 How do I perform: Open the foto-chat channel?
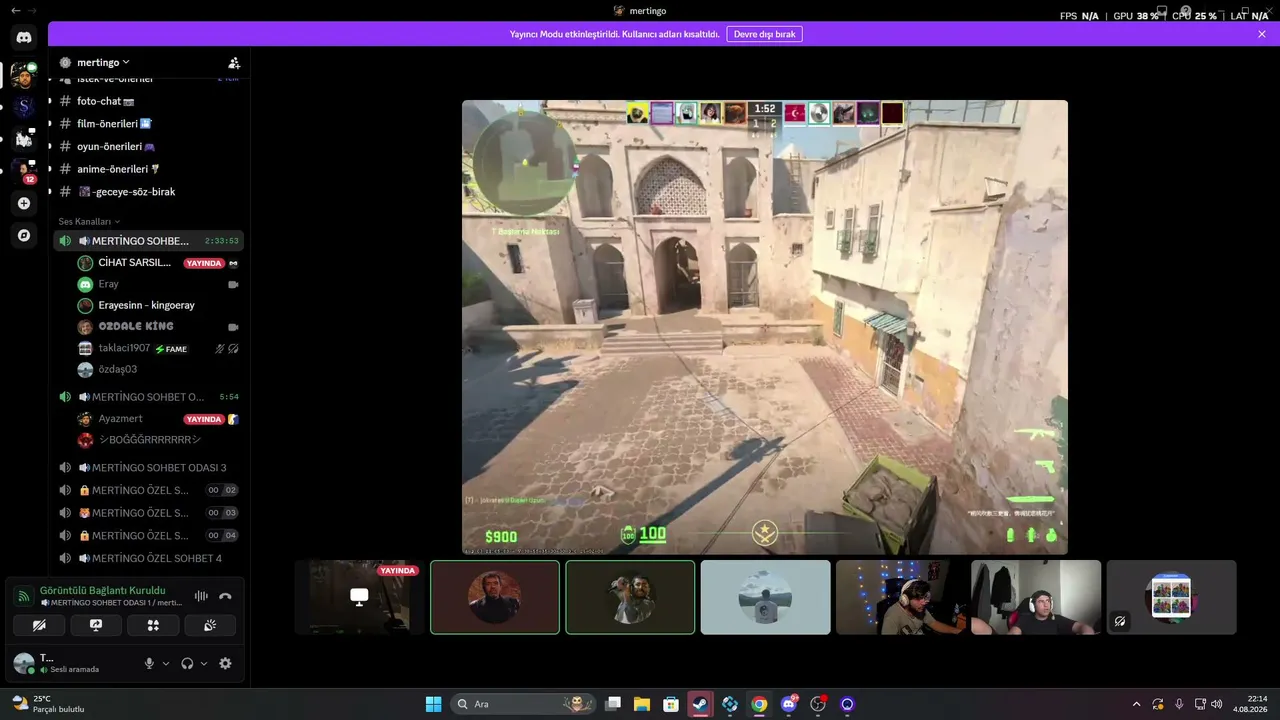148,101
